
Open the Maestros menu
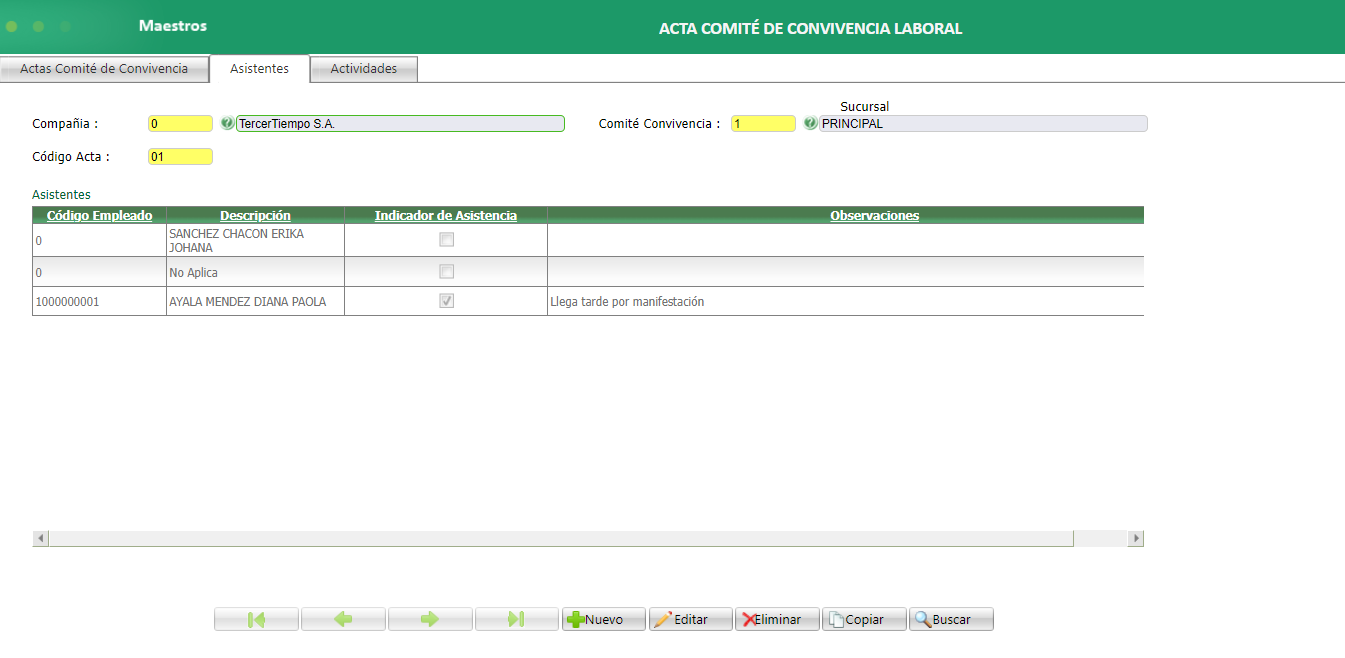point(173,26)
